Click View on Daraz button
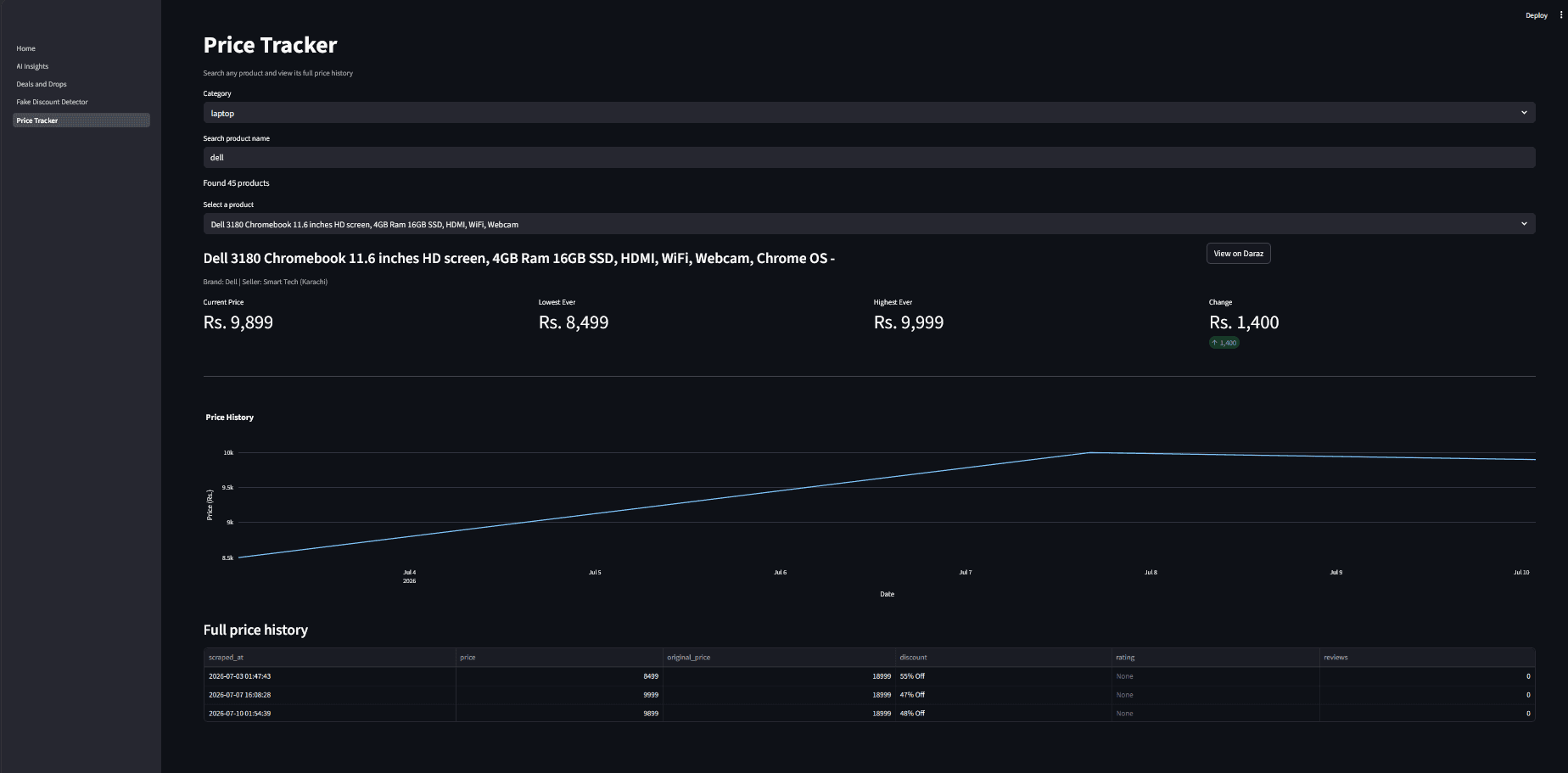This screenshot has height=773, width=1568. coord(1238,254)
